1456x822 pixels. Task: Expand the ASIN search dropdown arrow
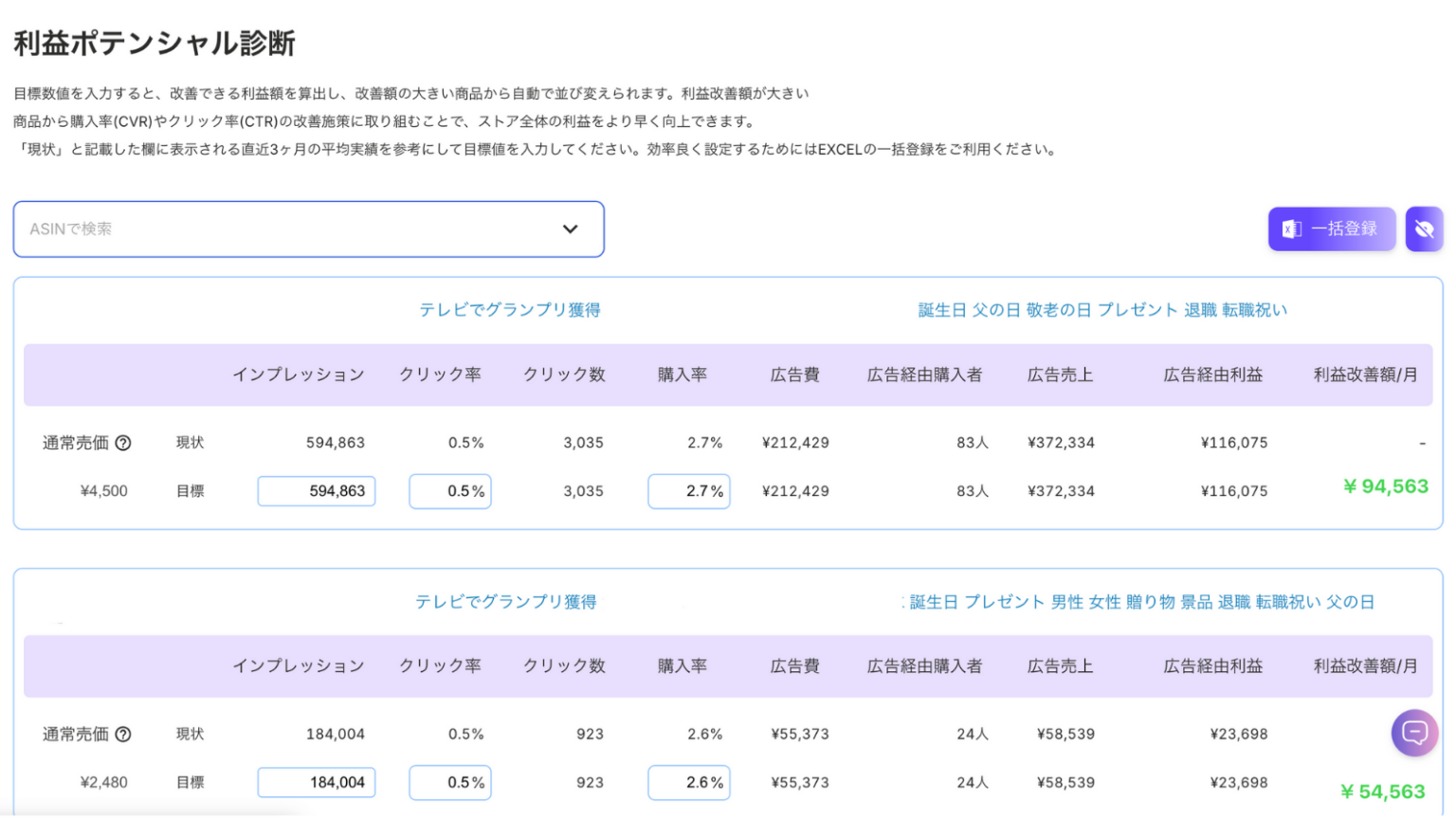tap(570, 229)
